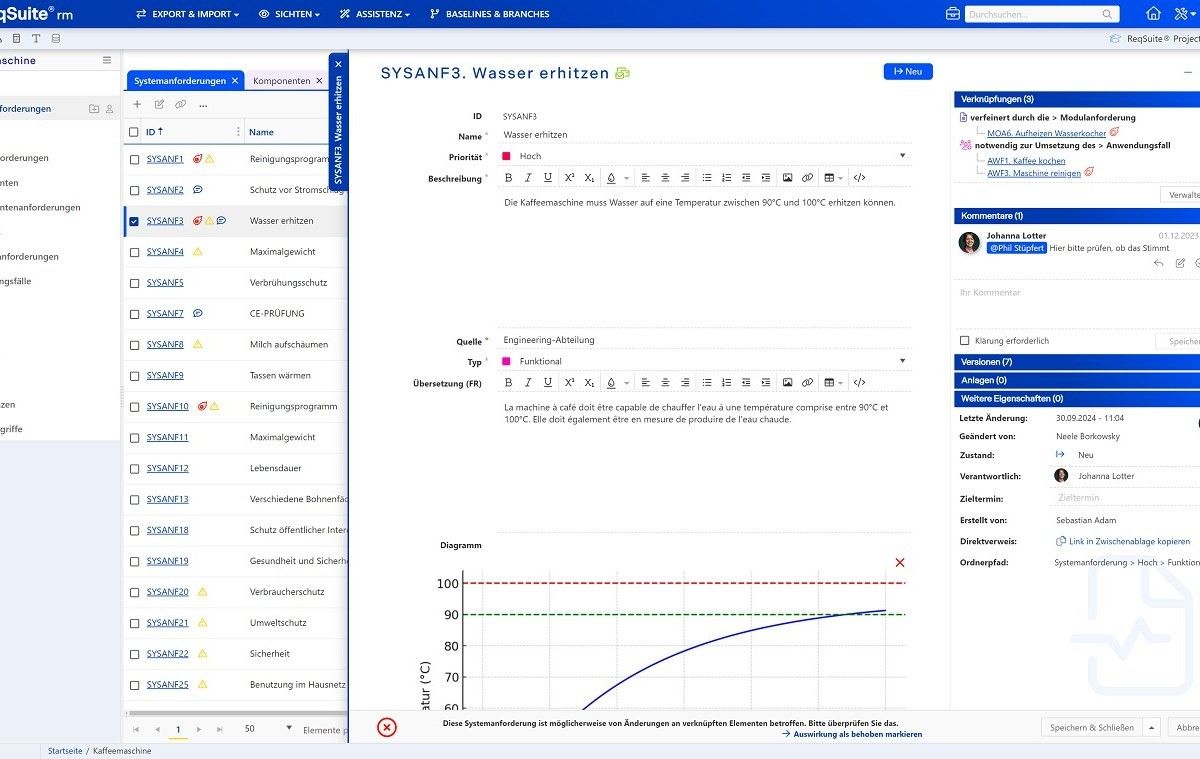1200x759 pixels.
Task: Open the Export & Import menu
Action: click(188, 14)
